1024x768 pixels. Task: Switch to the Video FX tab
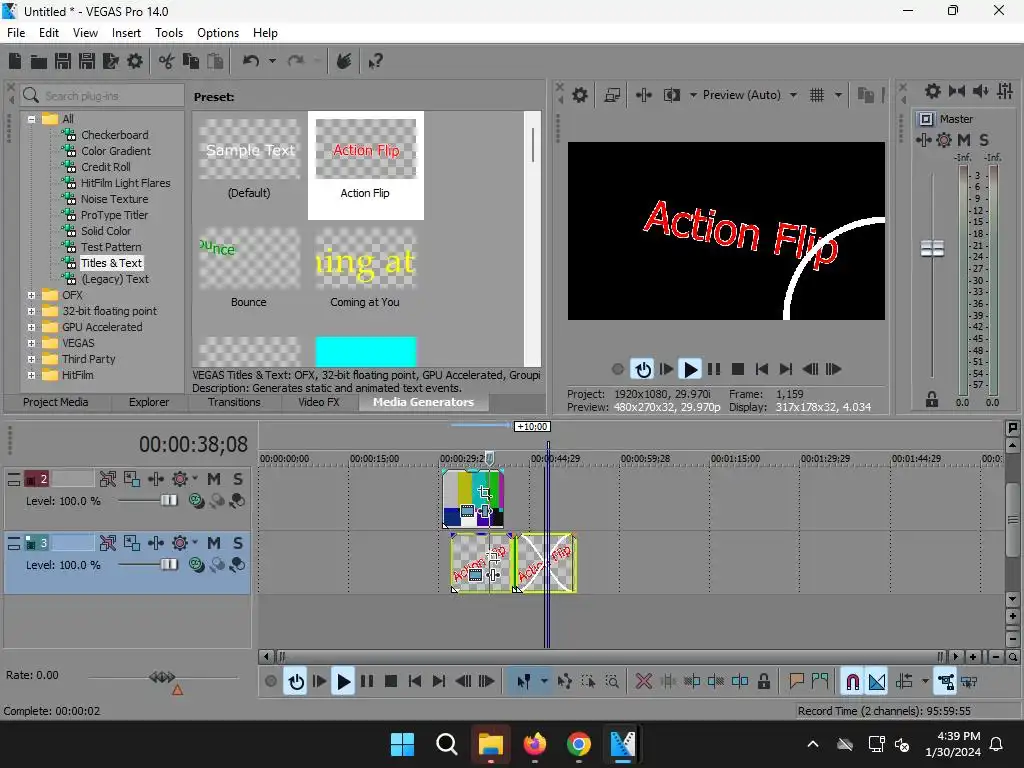click(319, 402)
